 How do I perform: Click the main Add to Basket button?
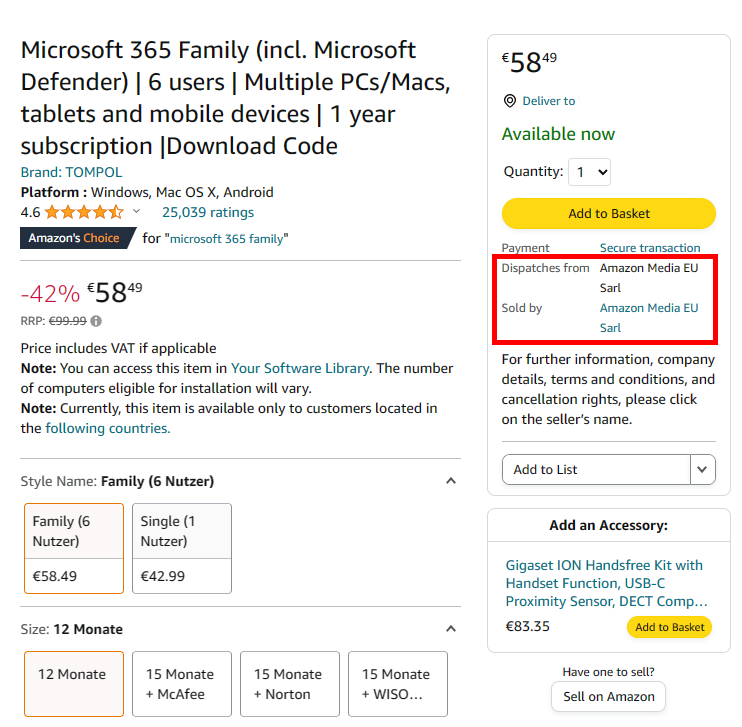609,213
